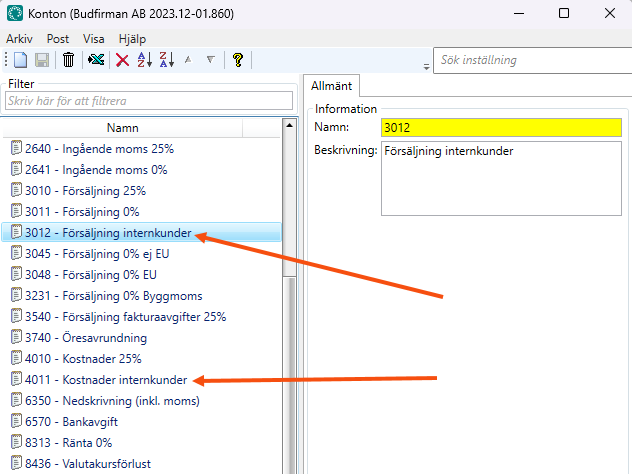
Task: Click the account list scrollbar thumb
Action: (289, 375)
